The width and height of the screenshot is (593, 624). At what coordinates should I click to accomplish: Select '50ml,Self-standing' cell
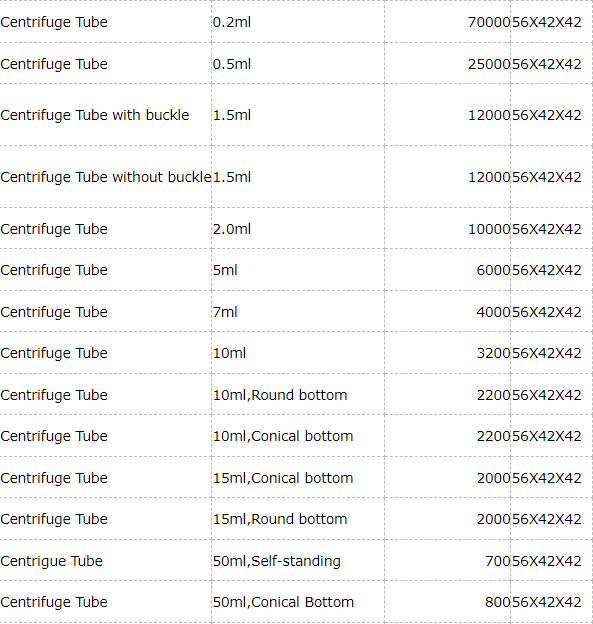click(298, 561)
